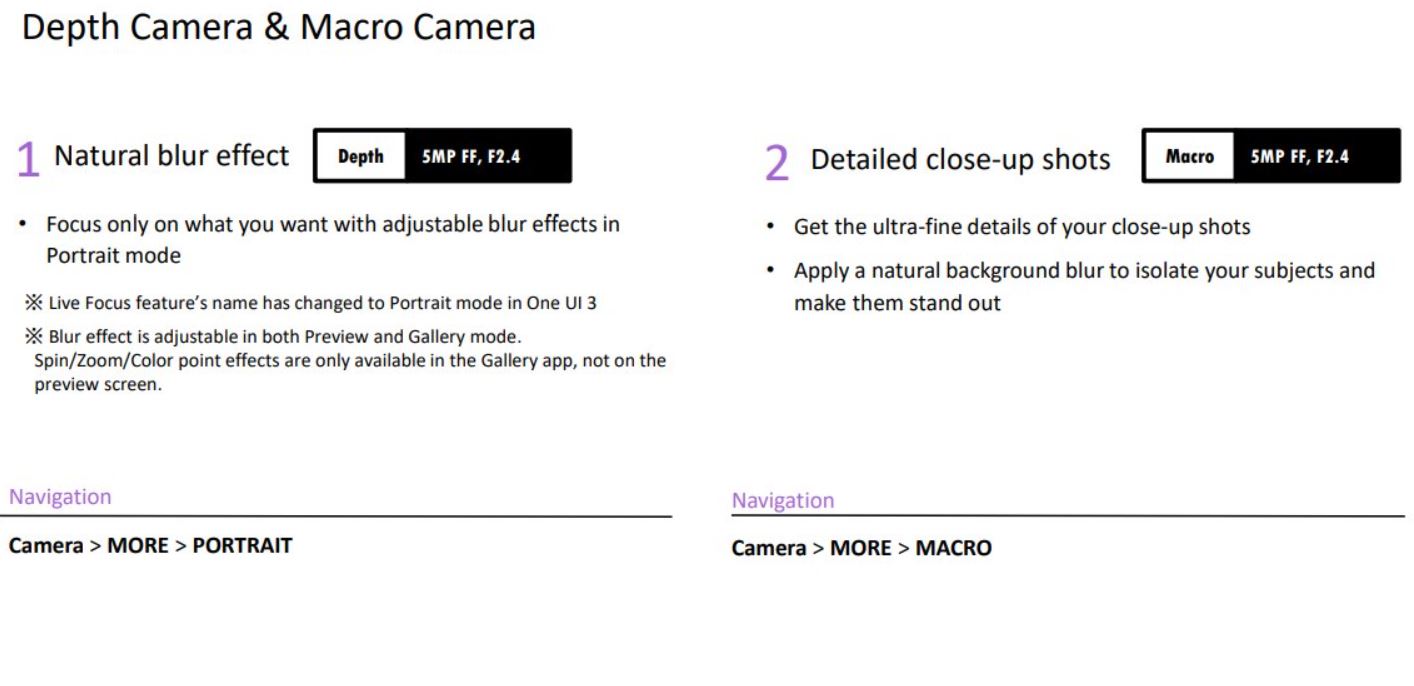Click MORE in the PORTRAIT navigation path
Image resolution: width=1414 pixels, height=686 pixels.
pyautogui.click(x=137, y=546)
